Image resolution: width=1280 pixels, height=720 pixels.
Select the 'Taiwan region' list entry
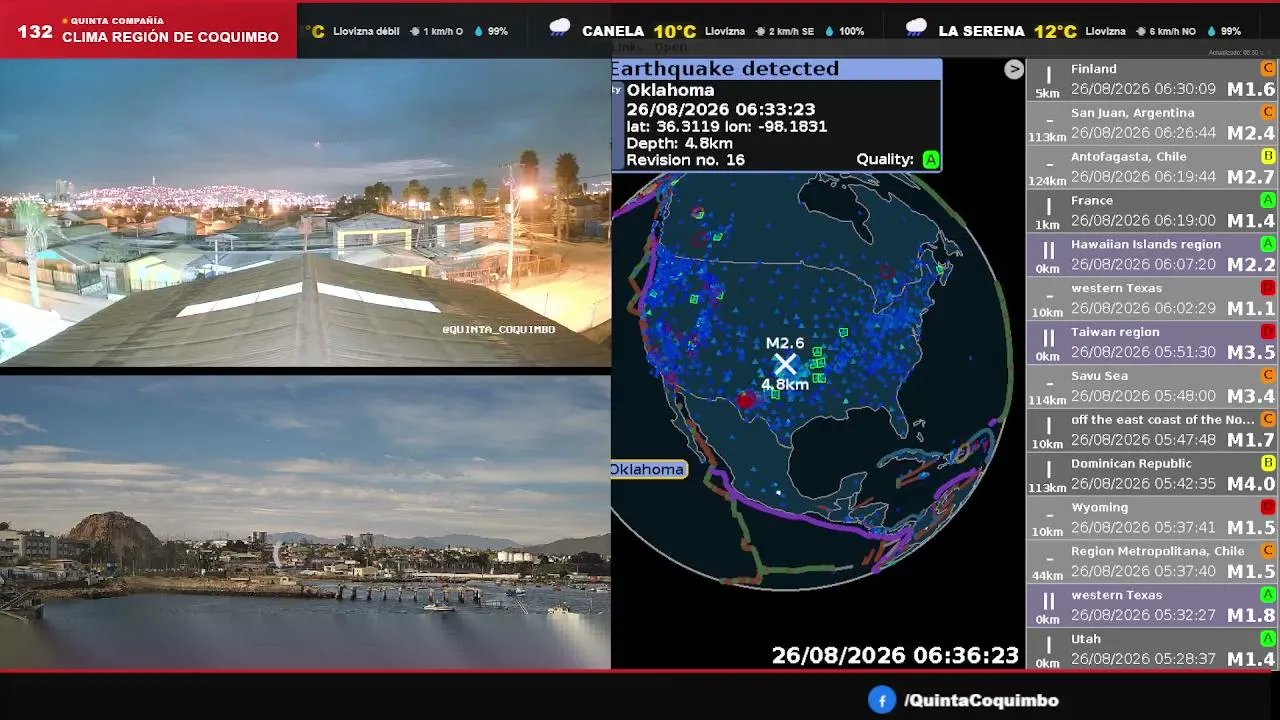click(1115, 332)
